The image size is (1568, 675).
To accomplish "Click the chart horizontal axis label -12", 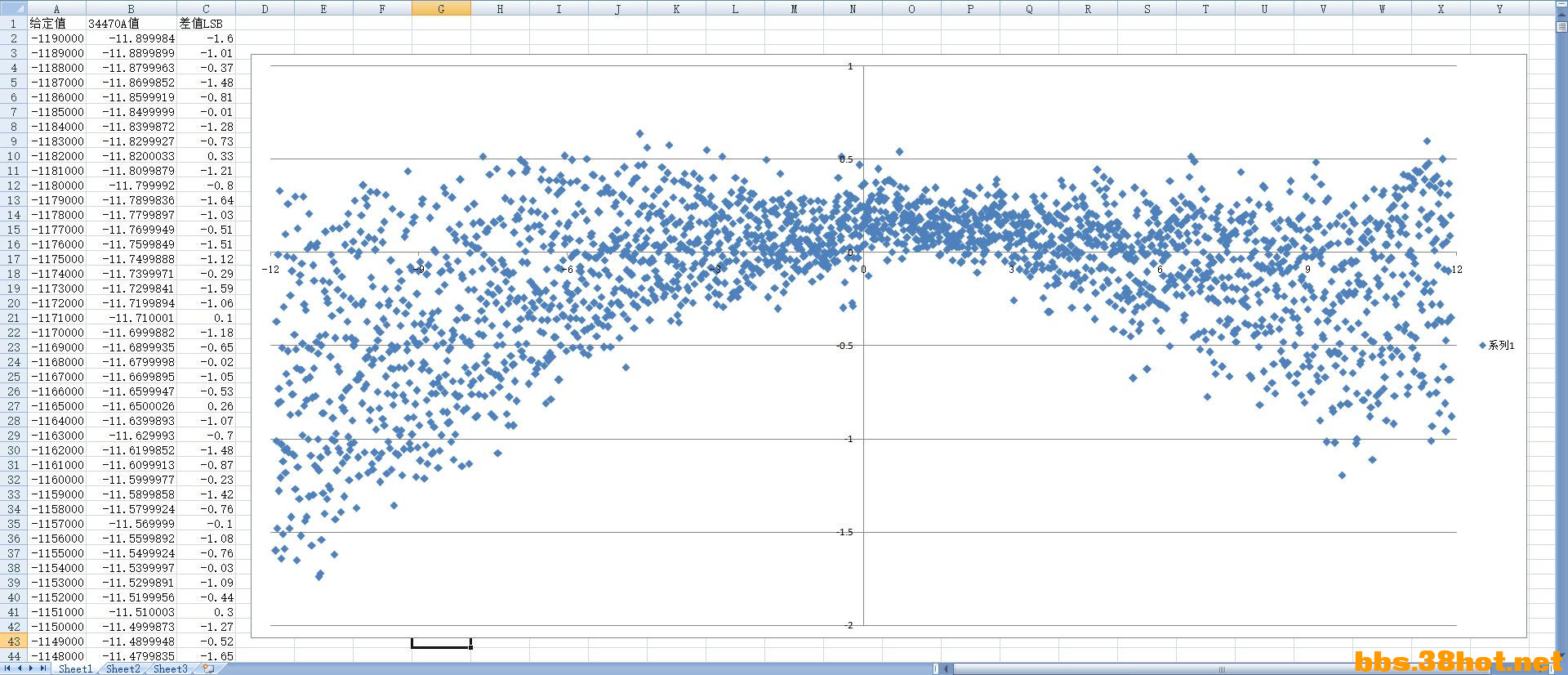I will 270,269.
